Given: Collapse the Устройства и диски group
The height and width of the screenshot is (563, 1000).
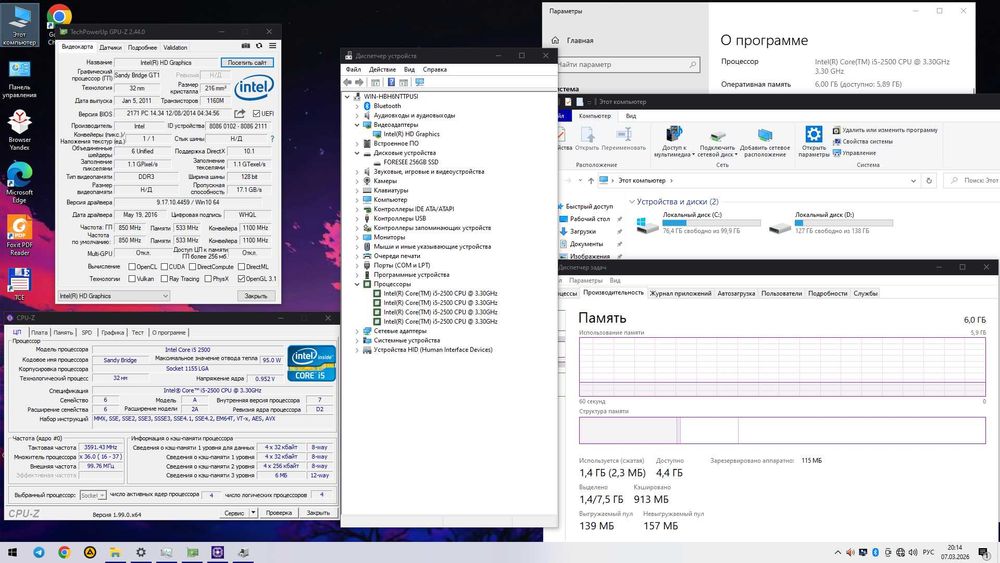Looking at the screenshot, I should [x=632, y=201].
